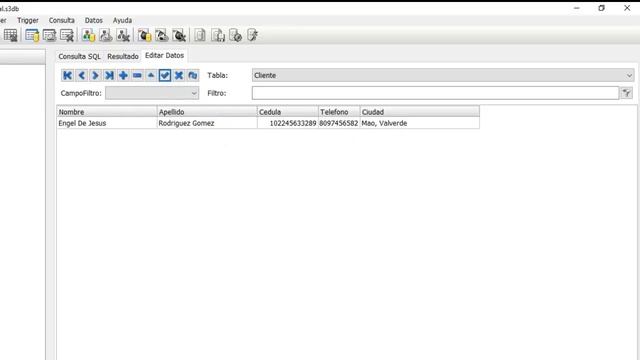Restore the window using title bar button
This screenshot has width=640, height=360.
[602, 8]
